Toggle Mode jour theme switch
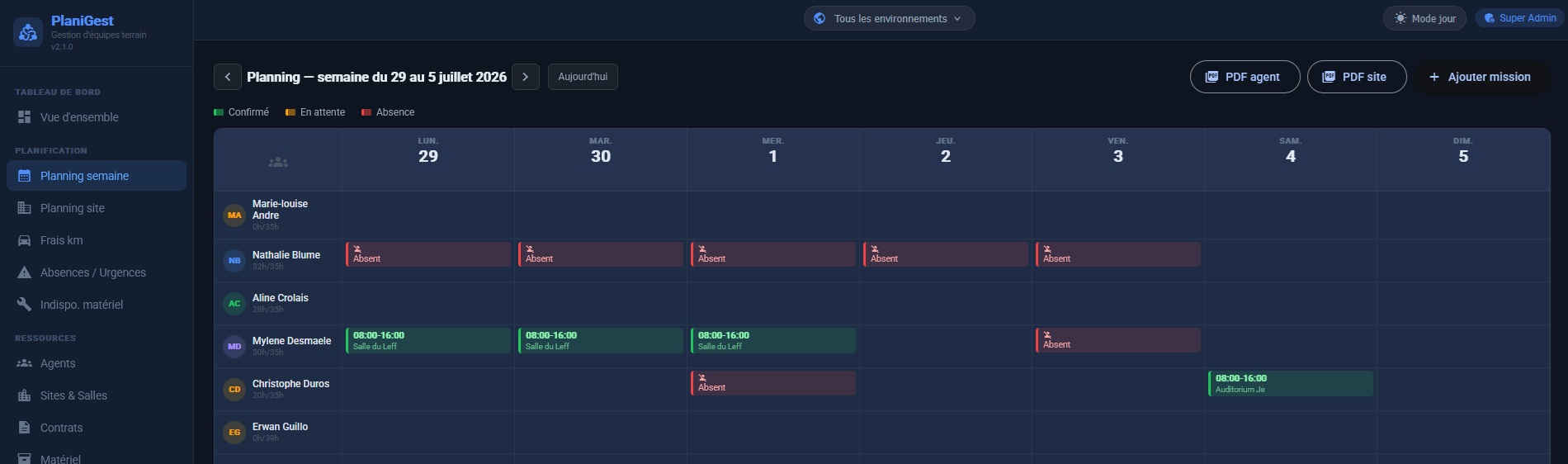1568x464 pixels. [x=1424, y=18]
